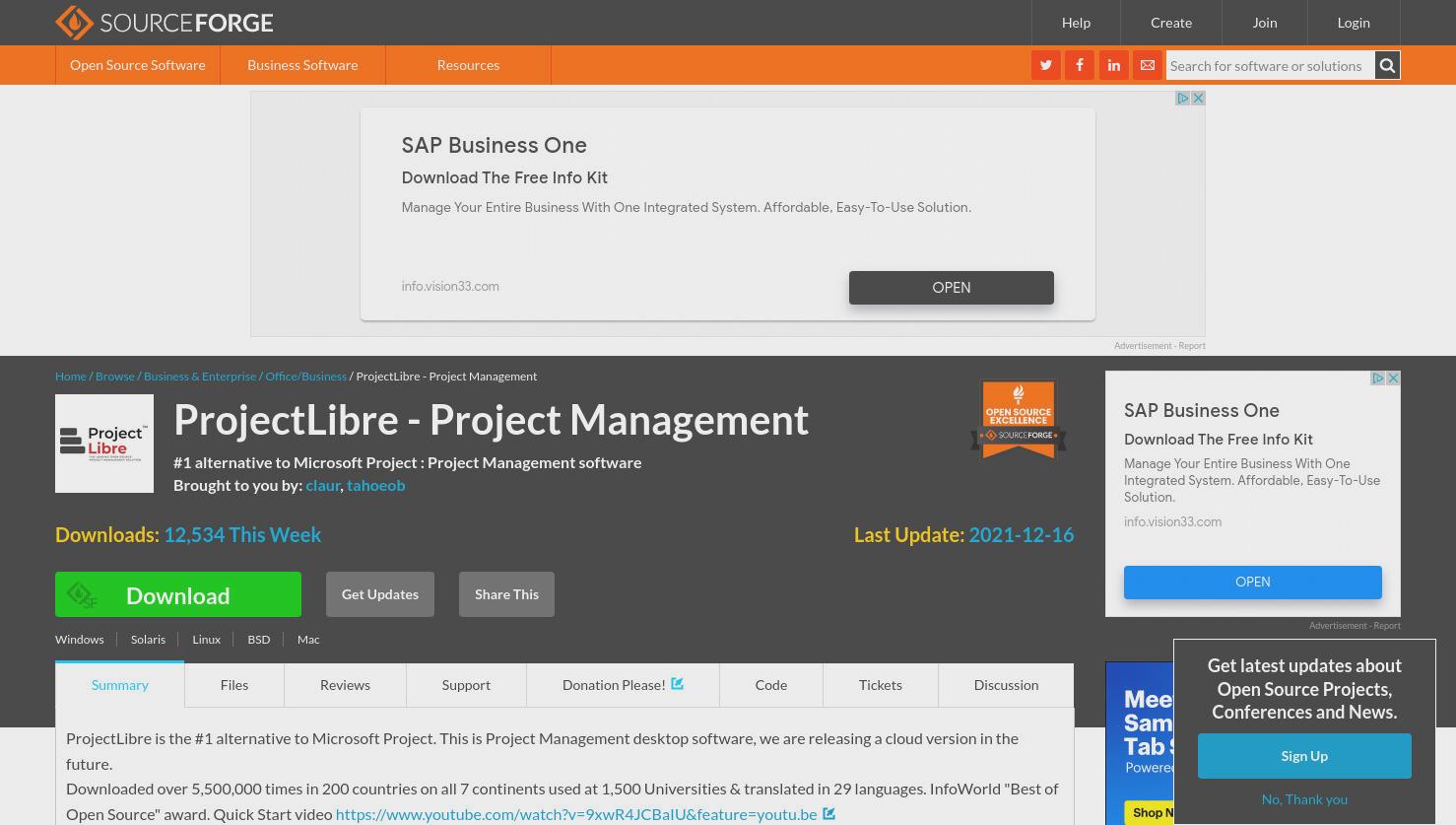1456x825 pixels.
Task: Click Browse breadcrumb link
Action: [x=115, y=376]
